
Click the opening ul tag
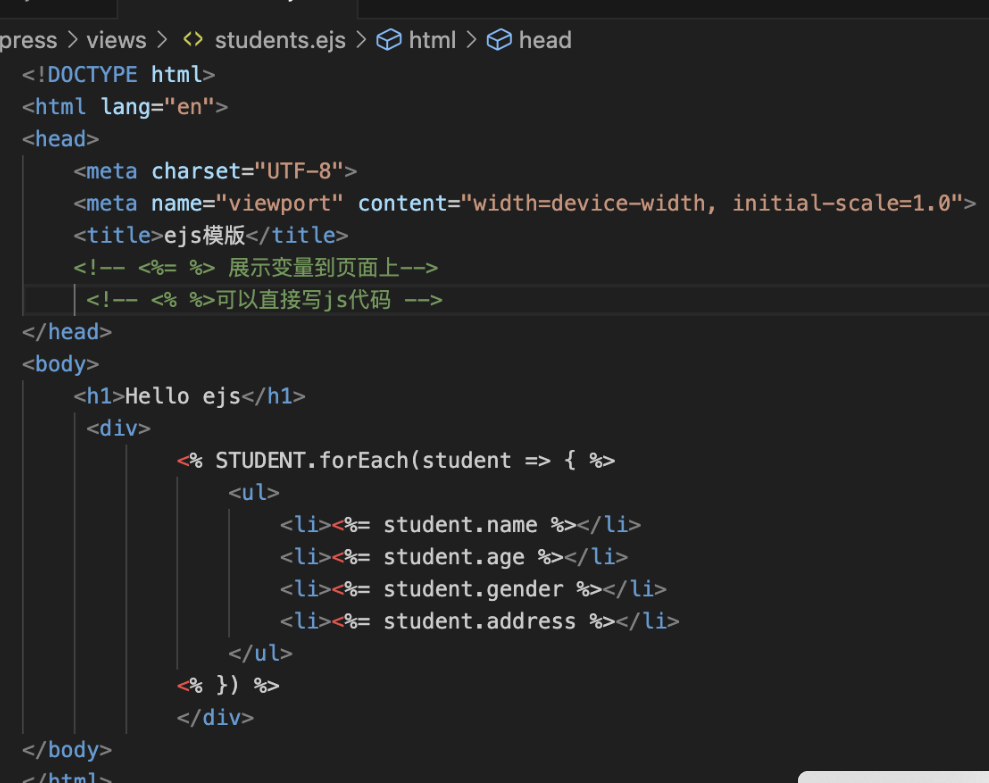pyautogui.click(x=254, y=493)
